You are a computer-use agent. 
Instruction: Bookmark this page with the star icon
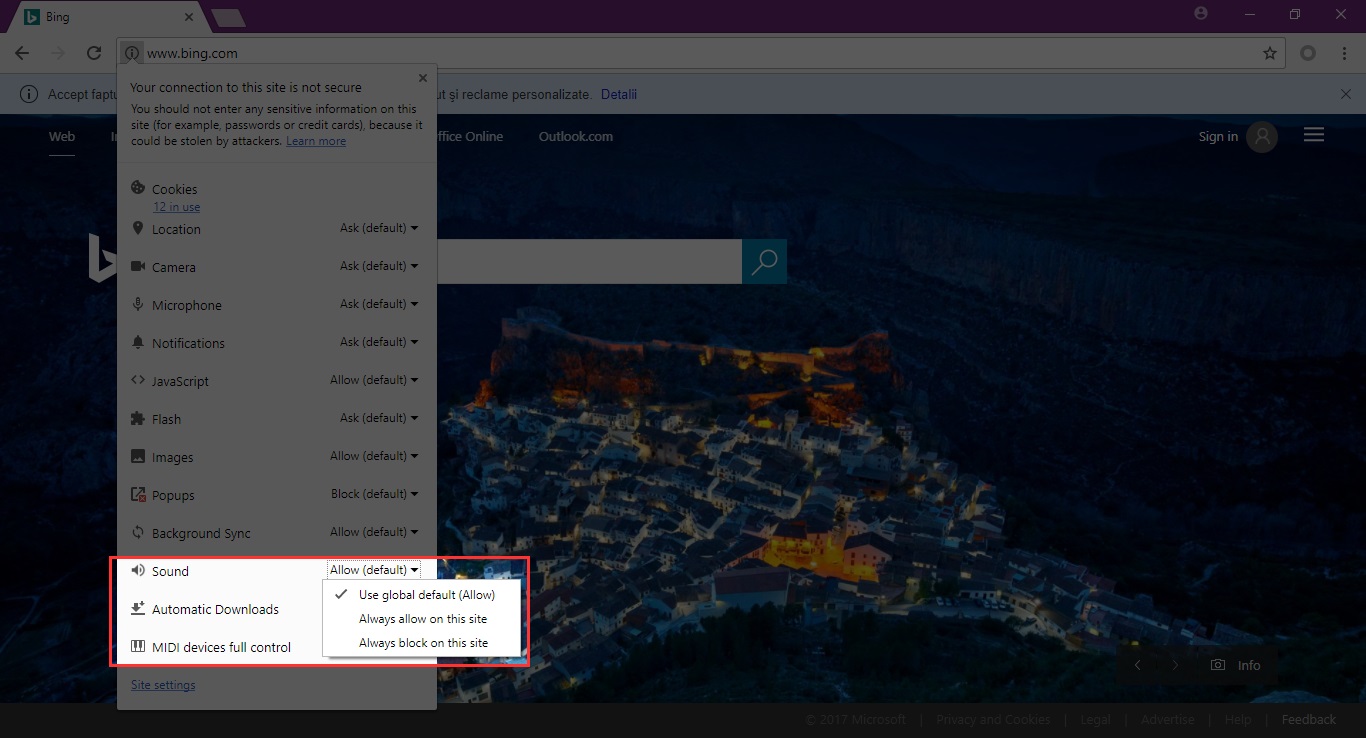click(1270, 53)
